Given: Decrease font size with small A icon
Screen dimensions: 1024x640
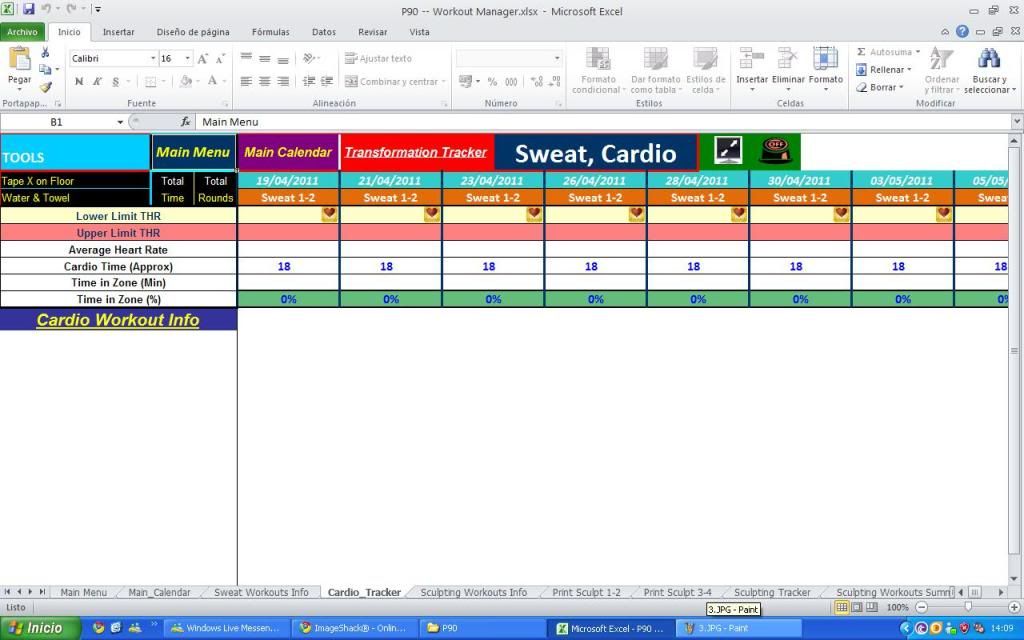Looking at the screenshot, I should coord(220,59).
